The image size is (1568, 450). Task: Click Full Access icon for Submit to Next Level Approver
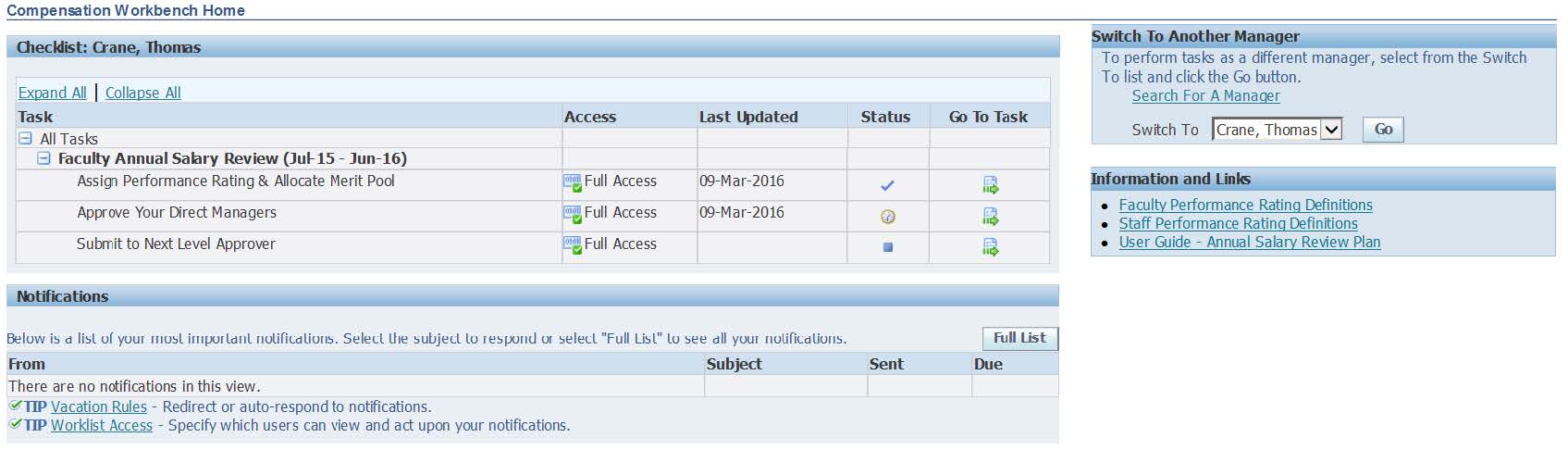click(573, 245)
